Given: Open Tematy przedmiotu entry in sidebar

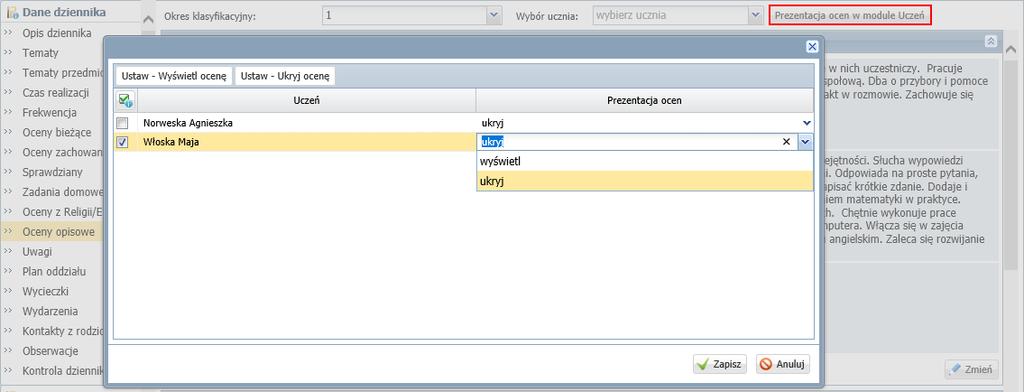Looking at the screenshot, I should (63, 73).
